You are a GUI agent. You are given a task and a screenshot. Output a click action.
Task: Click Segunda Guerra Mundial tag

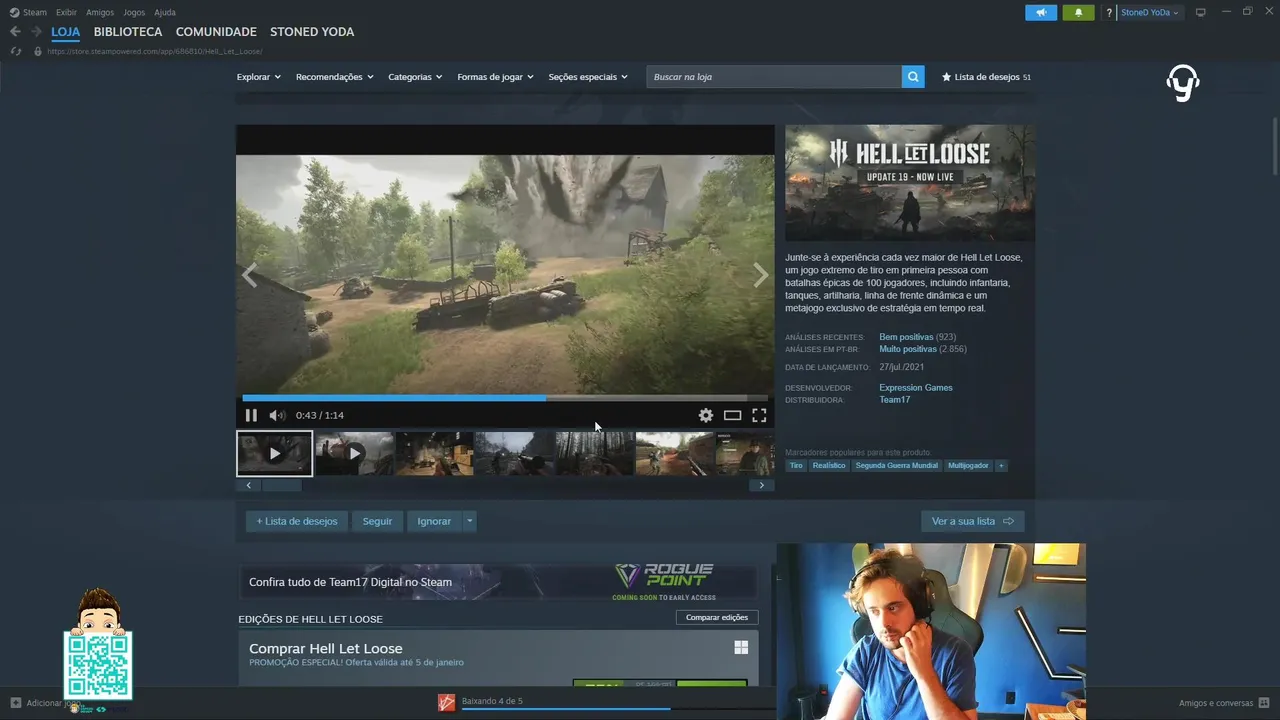[897, 466]
